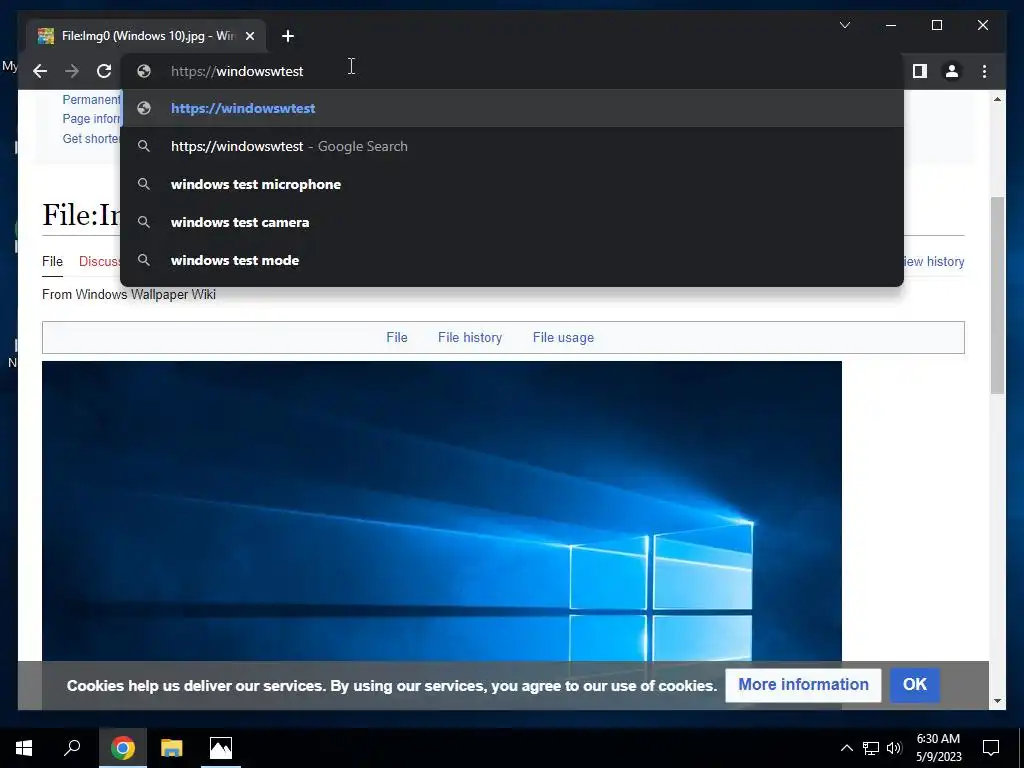Open the Chrome side panel icon
Screen dimensions: 1024x768
(920, 71)
